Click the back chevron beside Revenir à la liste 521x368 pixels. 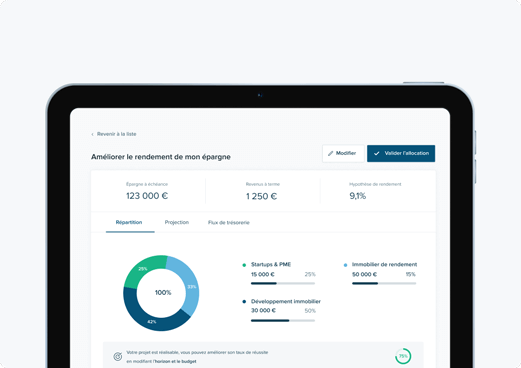pos(92,134)
